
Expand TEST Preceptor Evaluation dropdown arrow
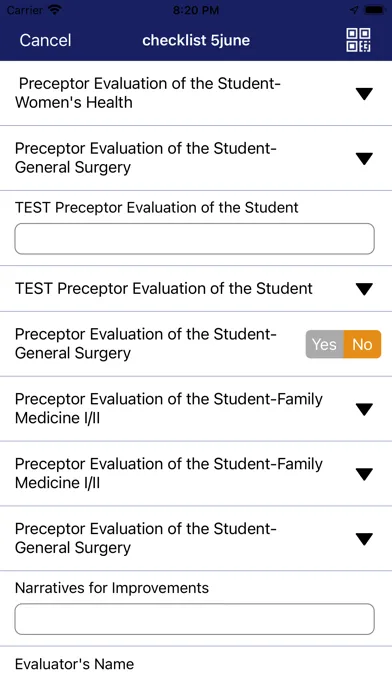[x=364, y=289]
